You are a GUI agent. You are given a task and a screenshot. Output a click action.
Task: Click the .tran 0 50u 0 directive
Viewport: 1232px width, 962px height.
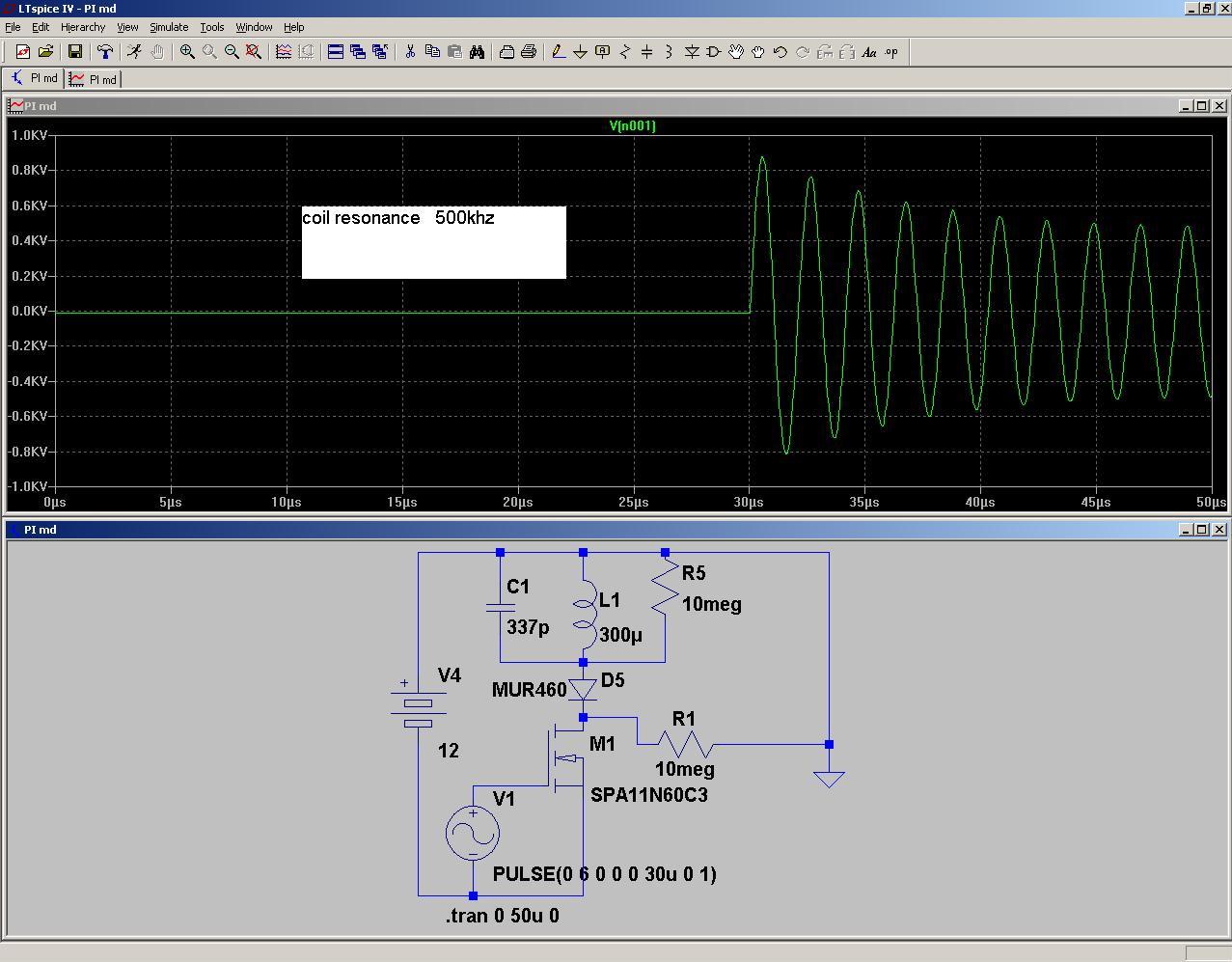point(502,916)
